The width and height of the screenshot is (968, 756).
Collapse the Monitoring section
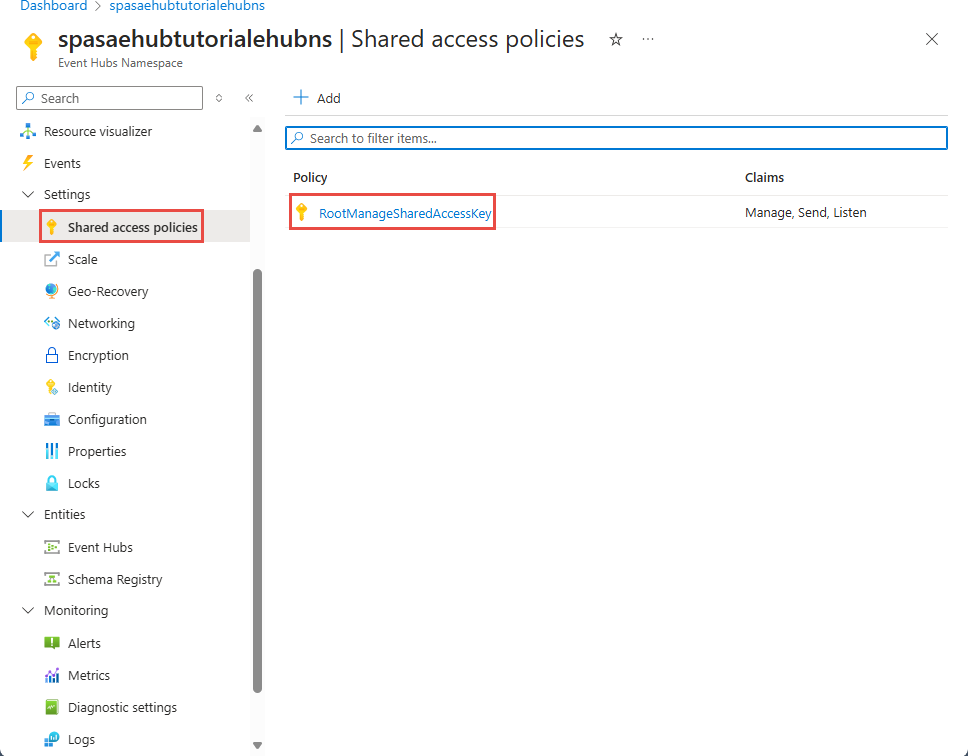pos(28,610)
